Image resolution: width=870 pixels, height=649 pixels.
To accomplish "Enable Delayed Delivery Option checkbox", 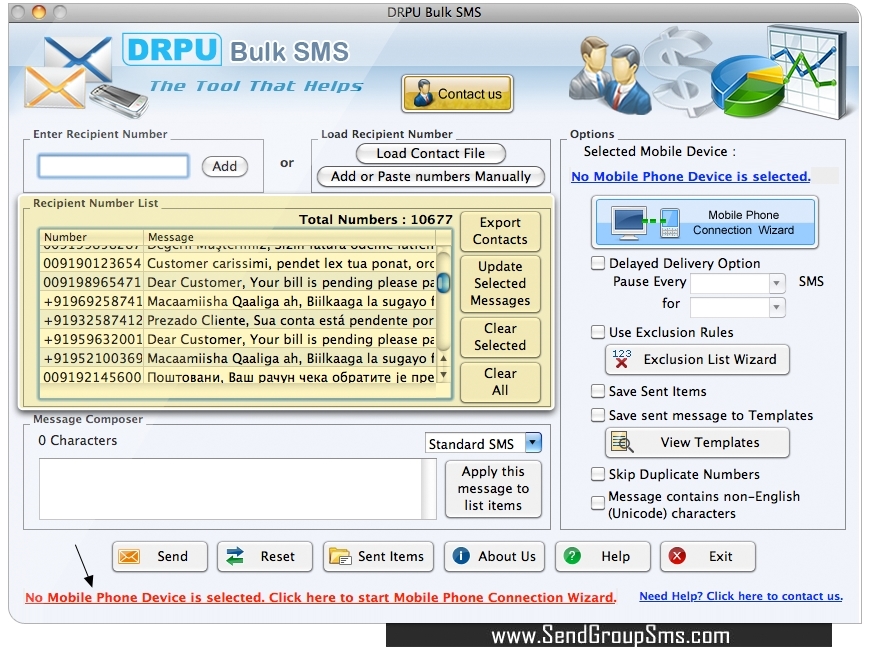I will coord(598,263).
